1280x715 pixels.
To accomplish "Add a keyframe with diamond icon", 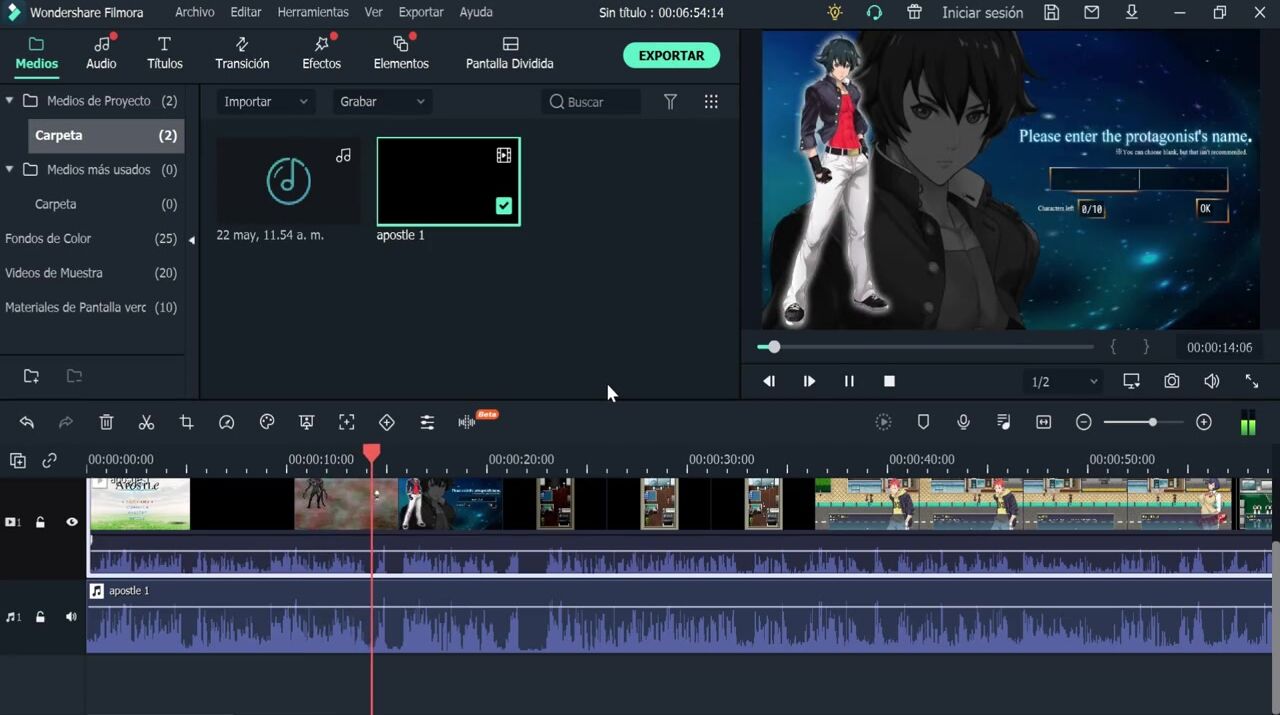I will pos(387,423).
